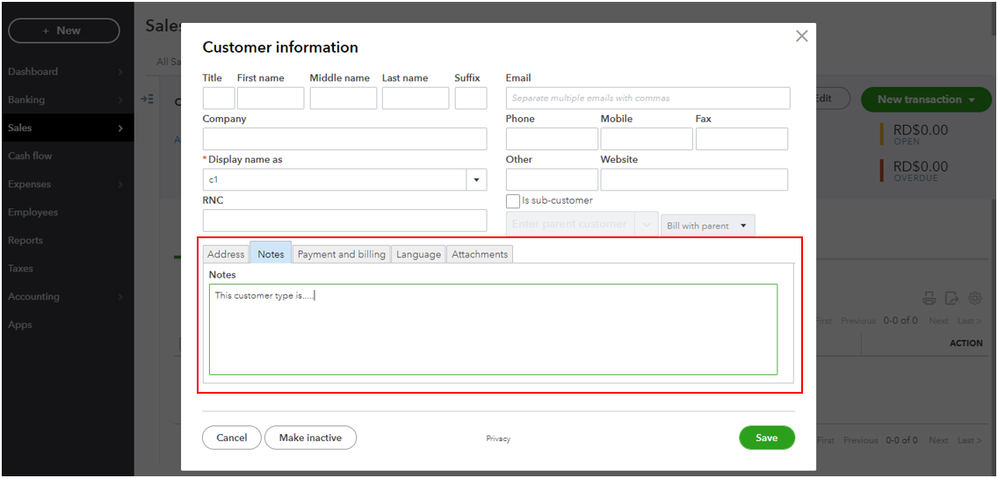The width and height of the screenshot is (998, 479).
Task: Click the Title input field
Action: coord(219,98)
